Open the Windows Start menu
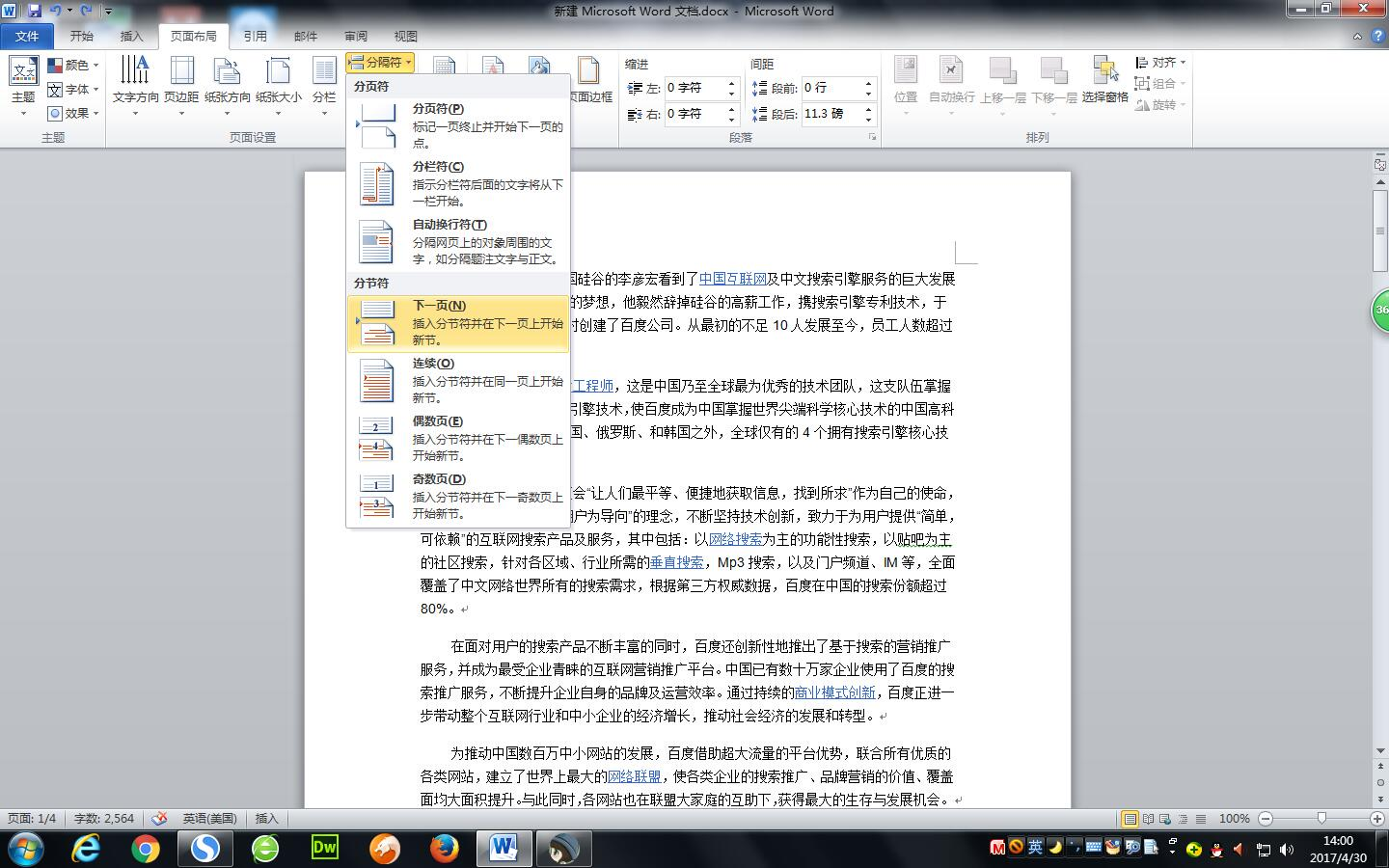 tap(26, 848)
